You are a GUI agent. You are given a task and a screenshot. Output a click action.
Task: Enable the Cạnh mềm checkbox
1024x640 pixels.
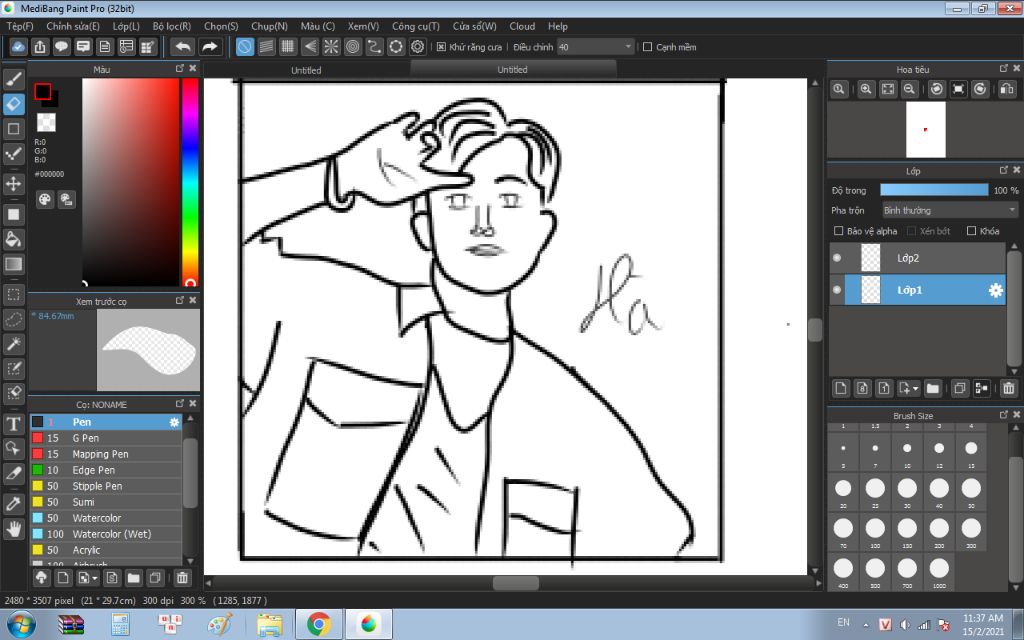point(648,47)
